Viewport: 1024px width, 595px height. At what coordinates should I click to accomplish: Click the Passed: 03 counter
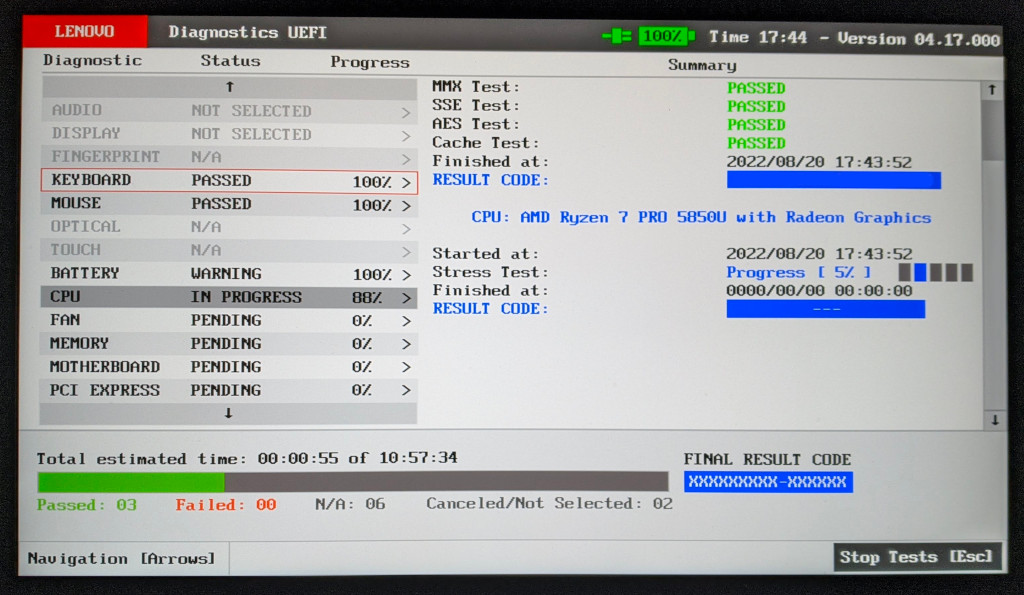87,505
